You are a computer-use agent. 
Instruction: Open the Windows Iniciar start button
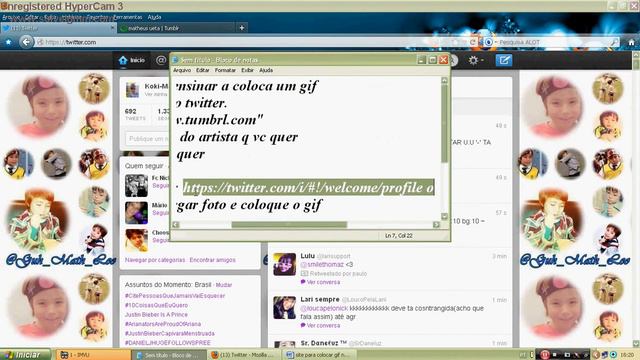click(25, 355)
